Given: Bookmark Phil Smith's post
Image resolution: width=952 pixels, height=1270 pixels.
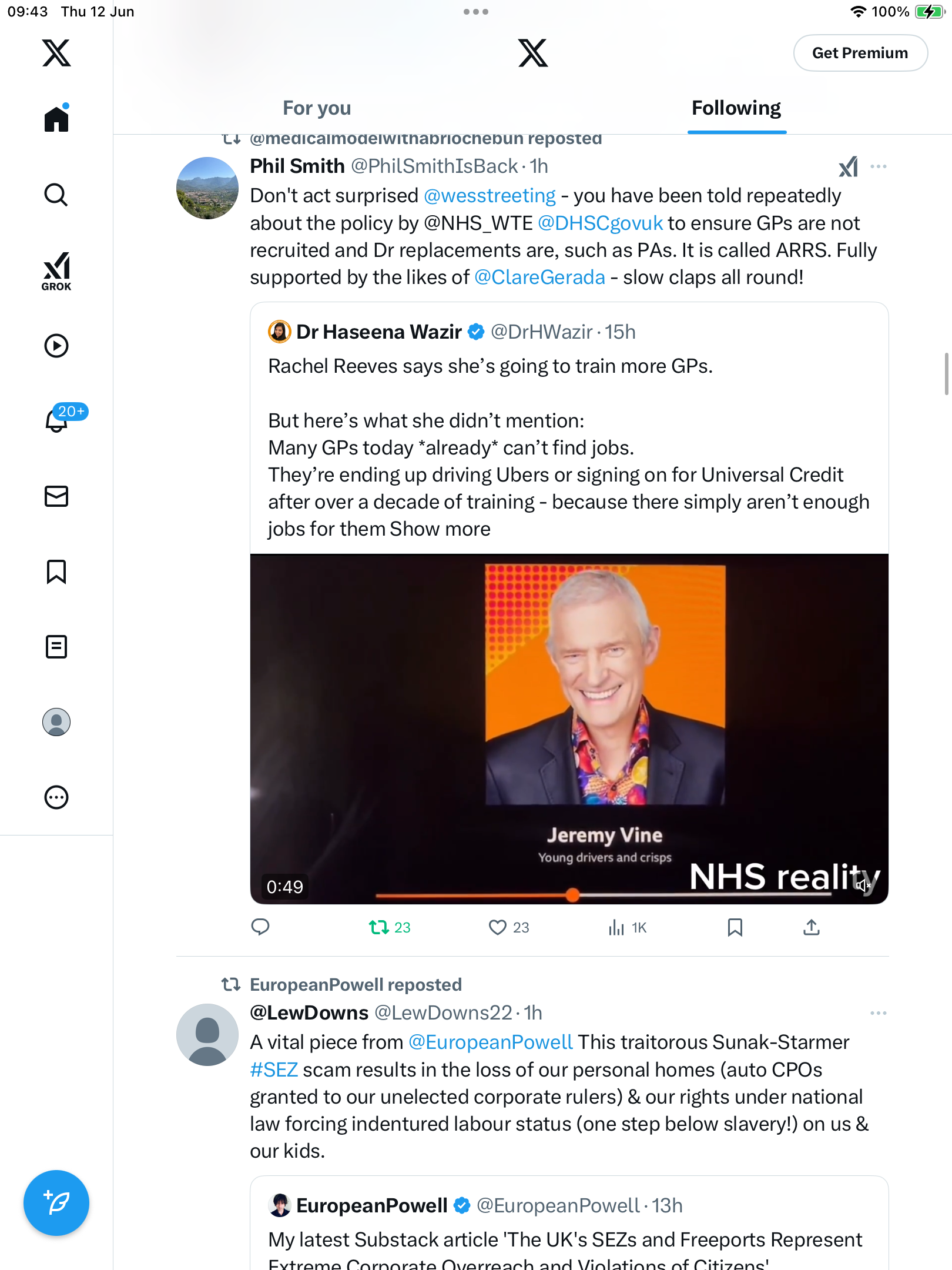Looking at the screenshot, I should tap(735, 927).
